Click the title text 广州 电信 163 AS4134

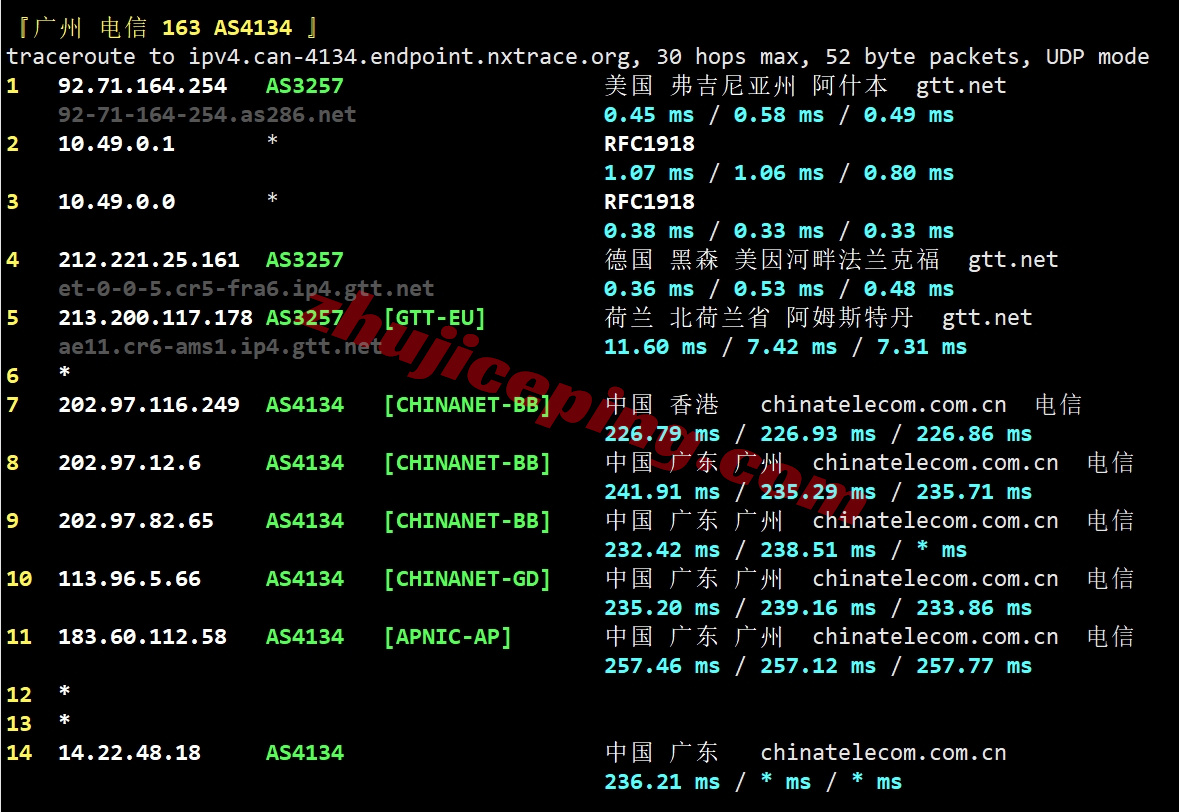click(x=167, y=28)
